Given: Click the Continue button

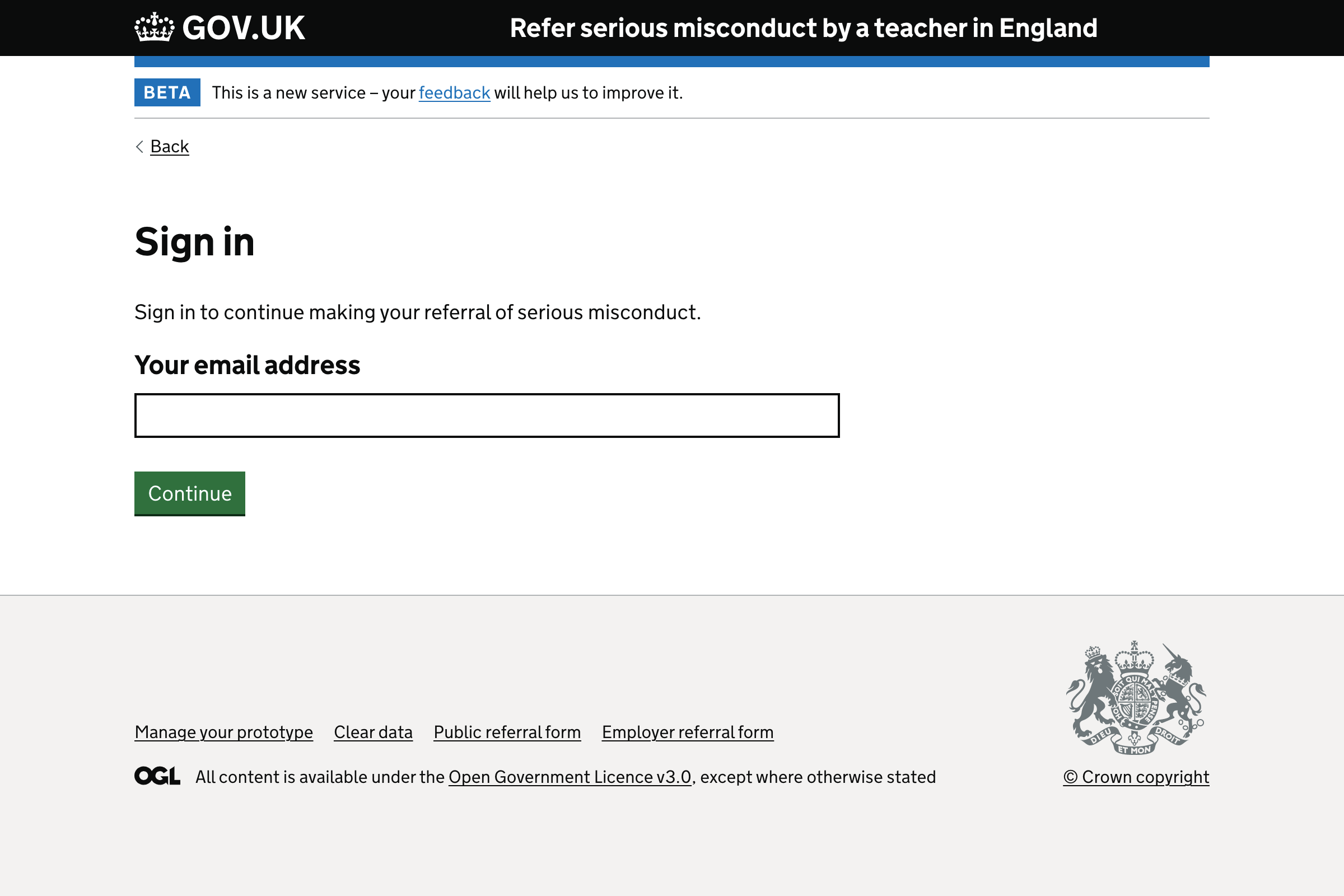Looking at the screenshot, I should pyautogui.click(x=189, y=493).
